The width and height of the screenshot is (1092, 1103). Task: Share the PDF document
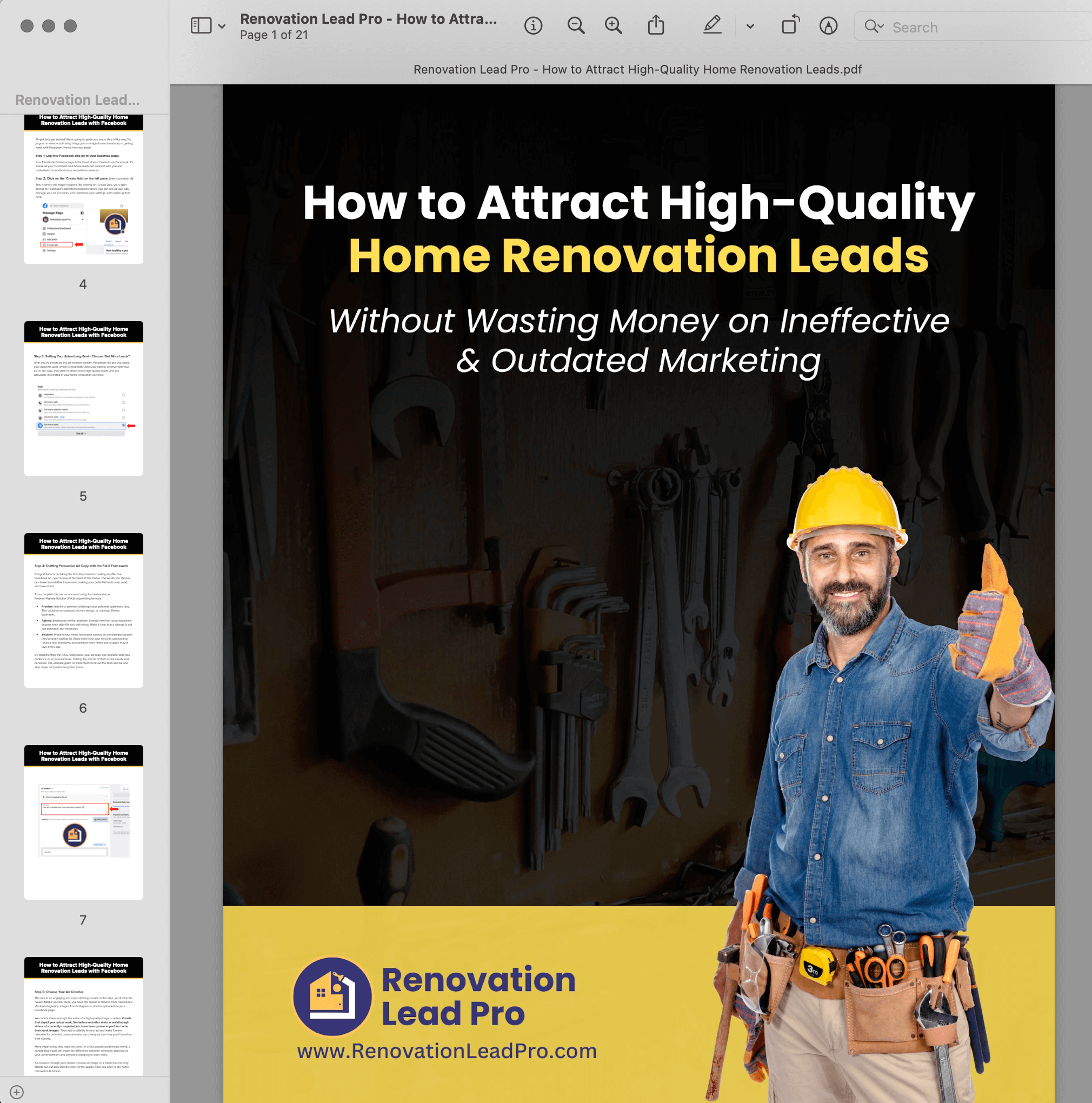656,26
